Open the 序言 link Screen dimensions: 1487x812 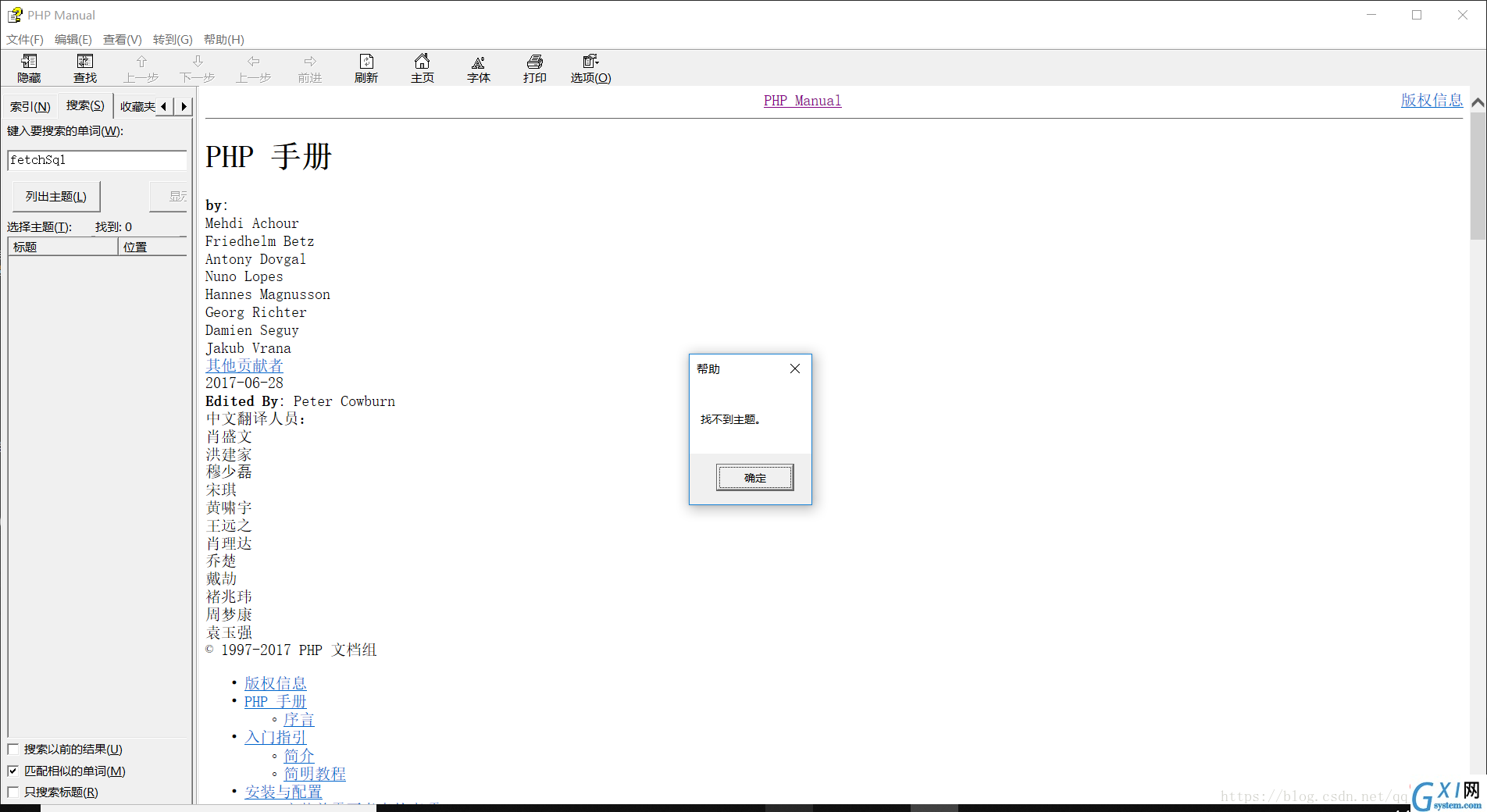[299, 719]
